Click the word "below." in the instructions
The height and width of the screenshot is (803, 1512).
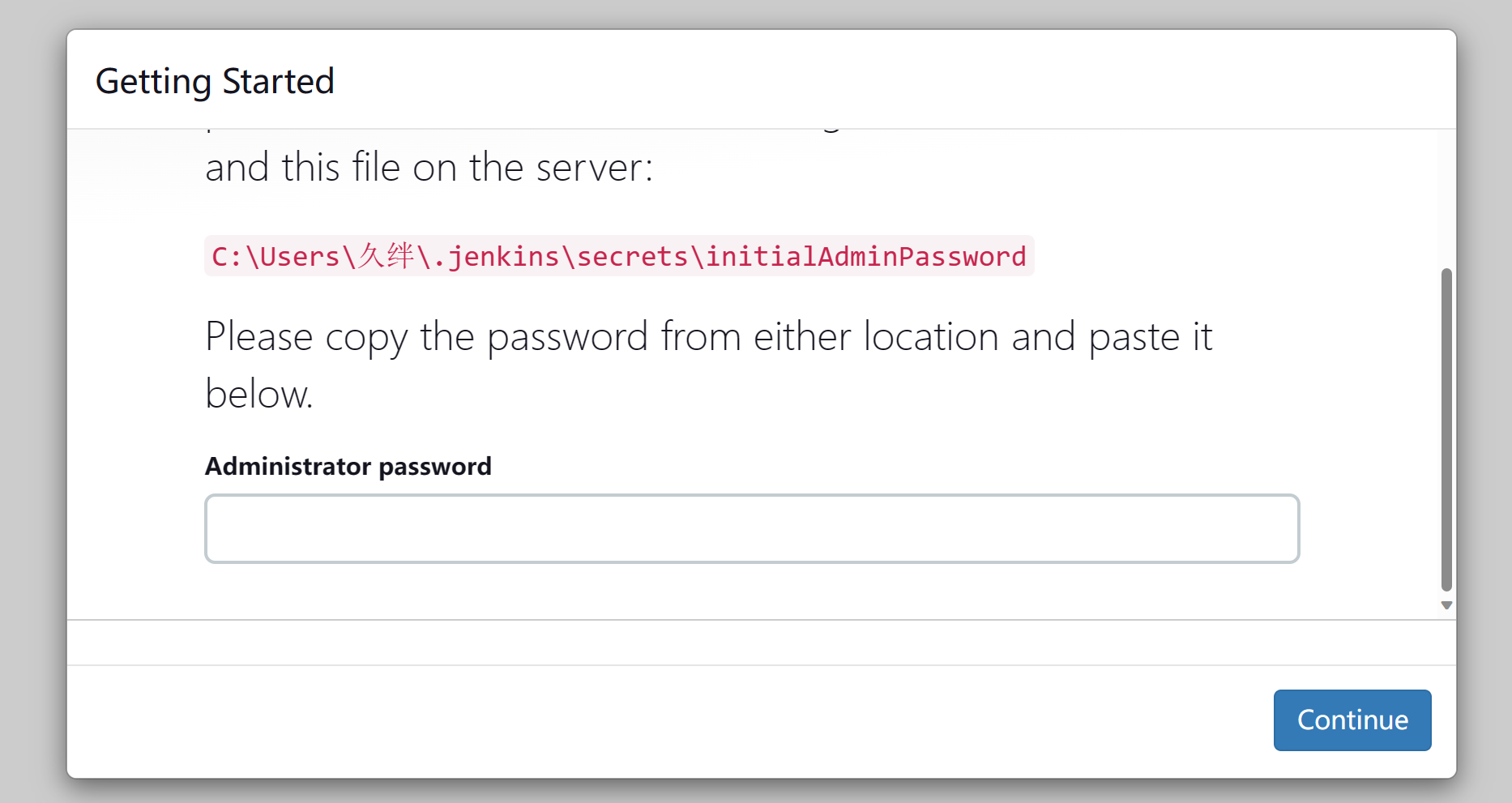[258, 395]
